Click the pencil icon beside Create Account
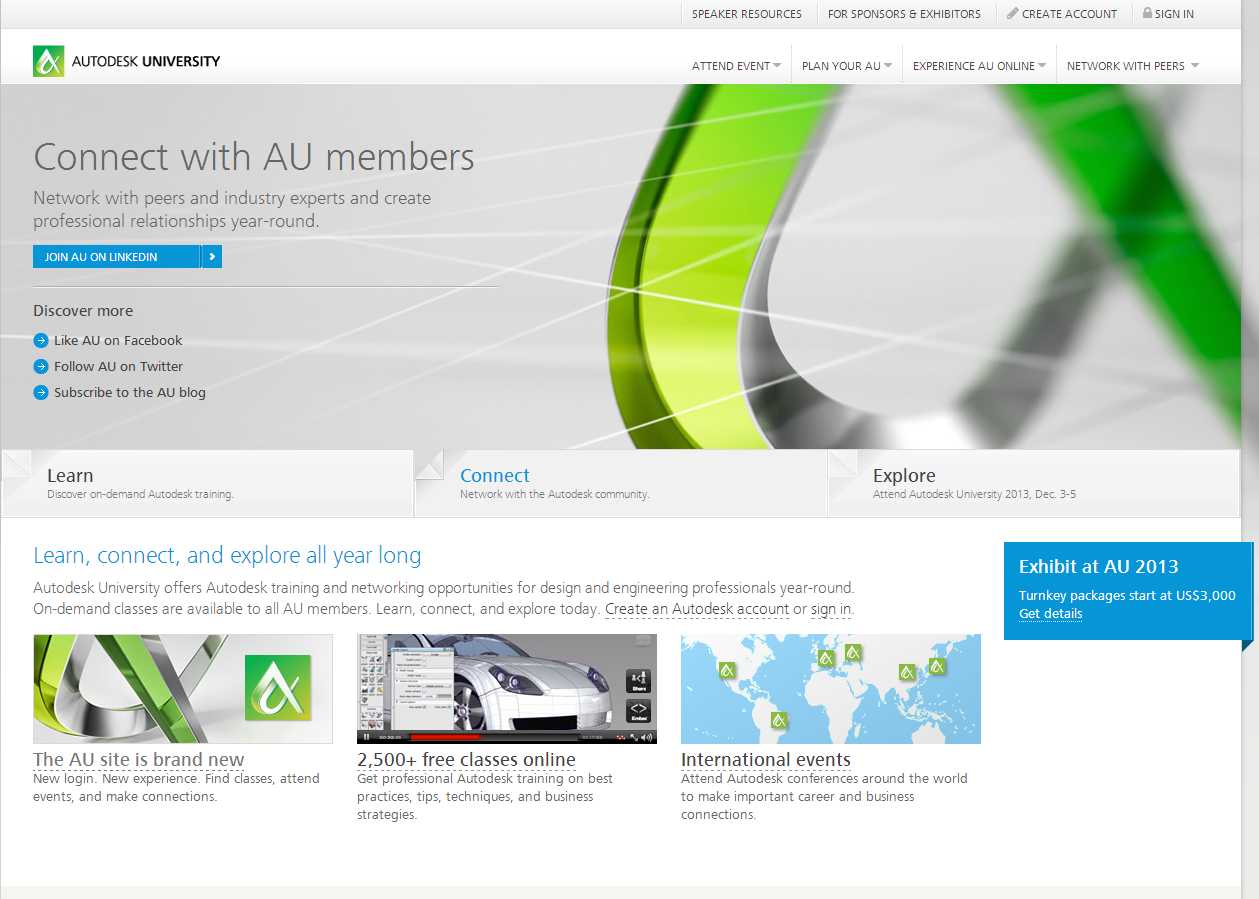This screenshot has height=899, width=1259. point(1012,13)
